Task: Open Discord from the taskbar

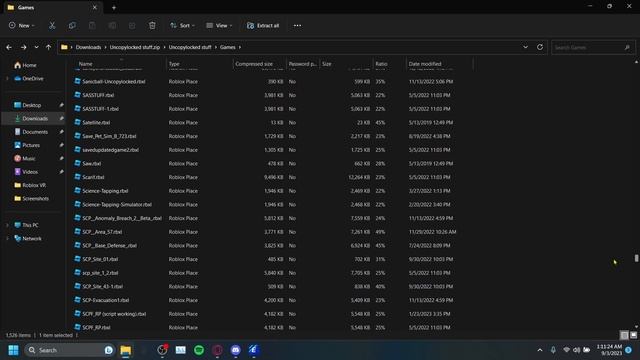Action: coord(236,350)
